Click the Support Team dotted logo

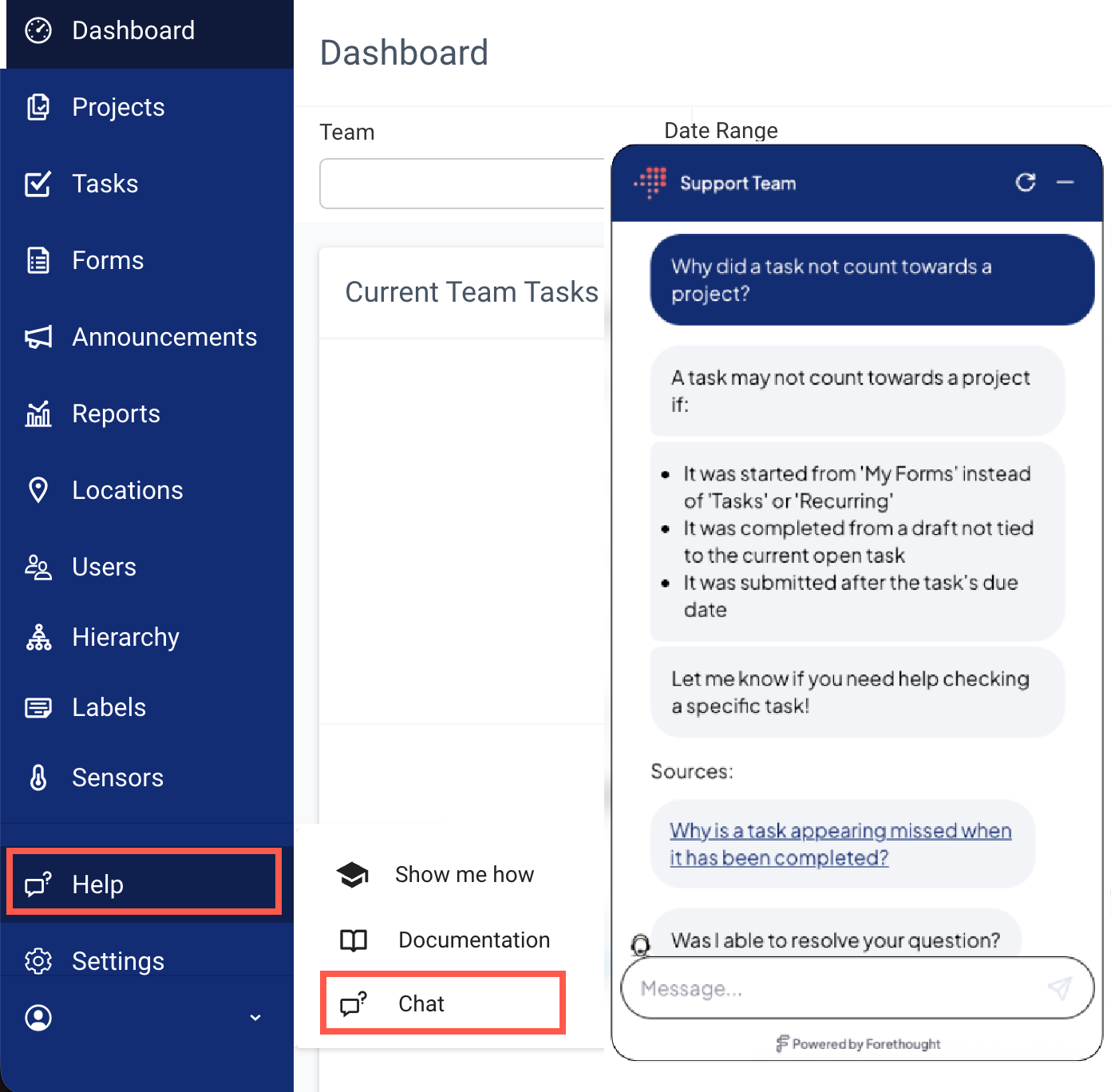click(x=651, y=182)
